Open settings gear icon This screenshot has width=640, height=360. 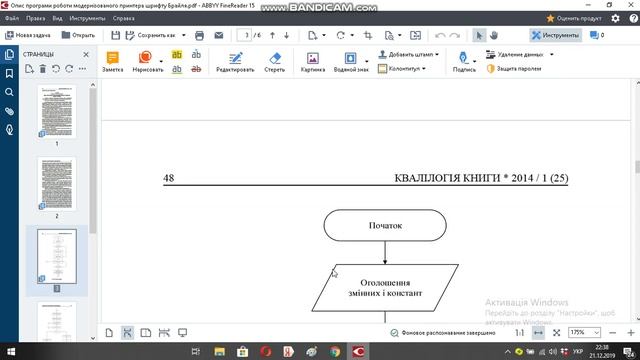point(615,18)
